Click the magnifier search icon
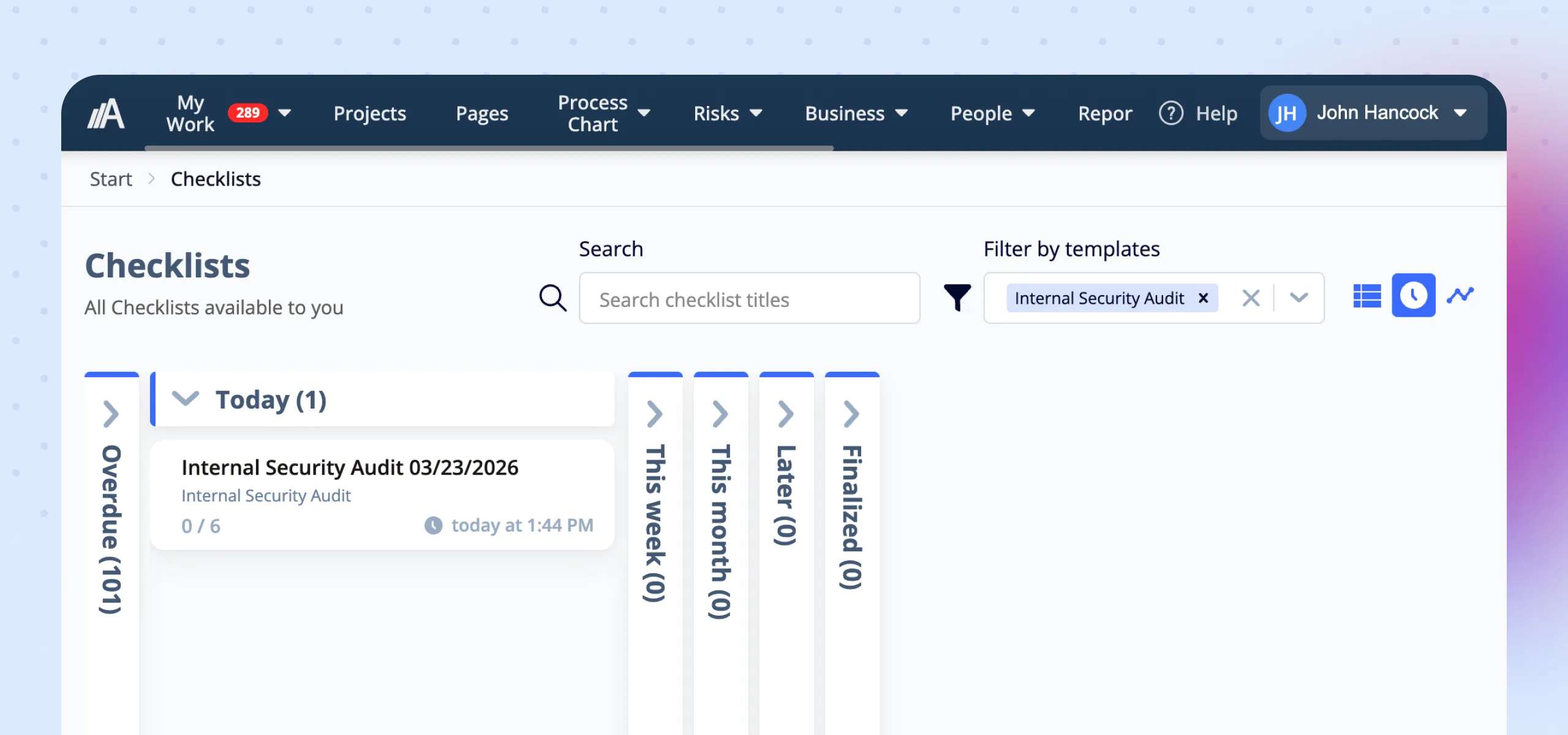The image size is (1568, 735). point(552,298)
